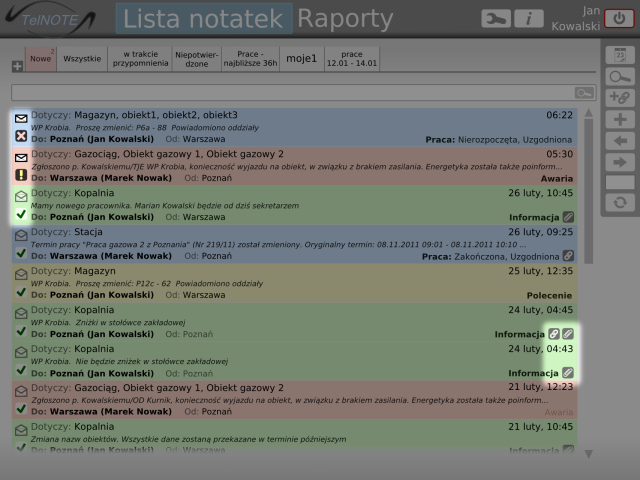Click envelope icon of 06:22 Magazyn note
Image resolution: width=640 pixels, height=480 pixels.
21,118
